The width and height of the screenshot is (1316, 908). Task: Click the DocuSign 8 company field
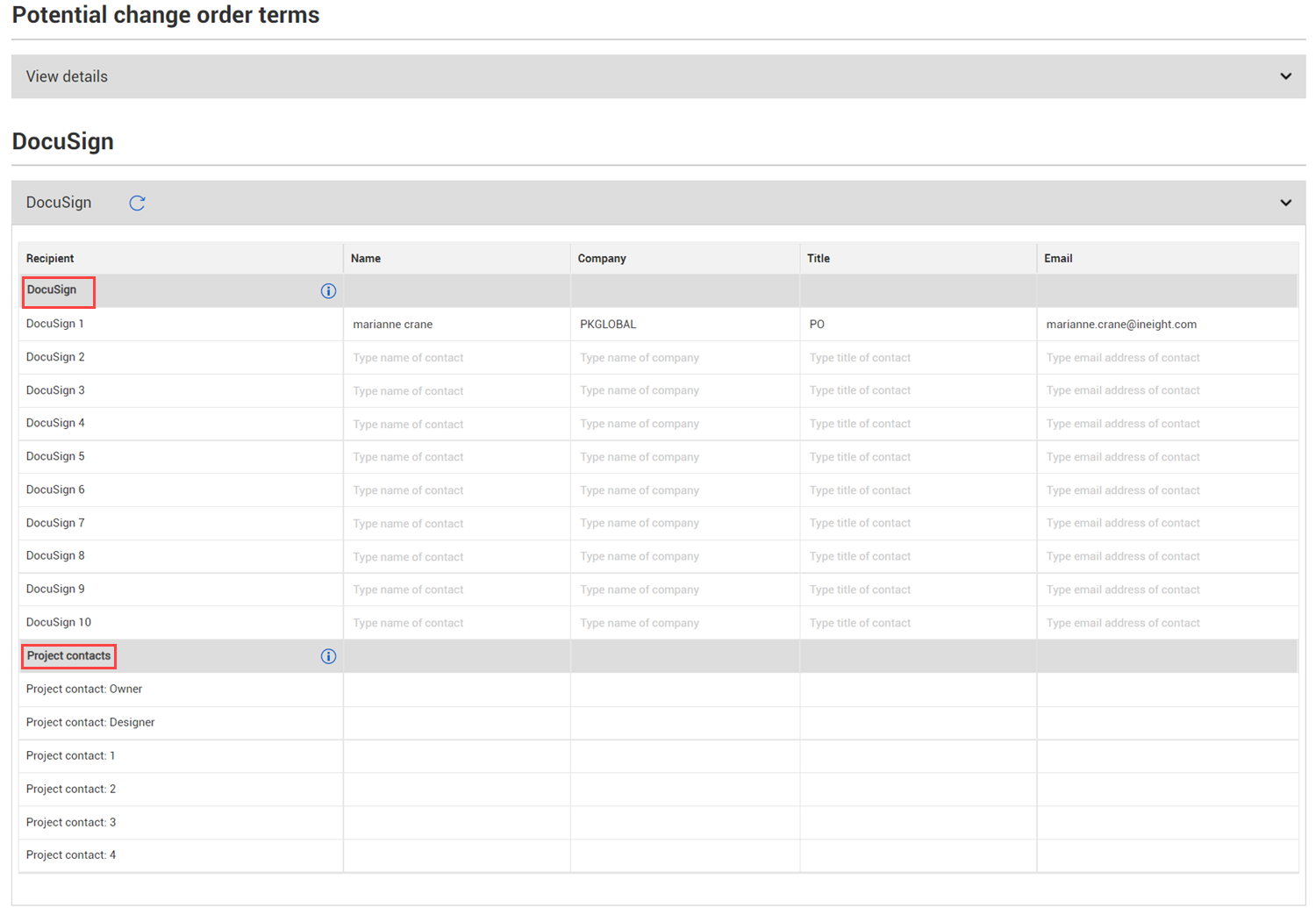click(685, 556)
